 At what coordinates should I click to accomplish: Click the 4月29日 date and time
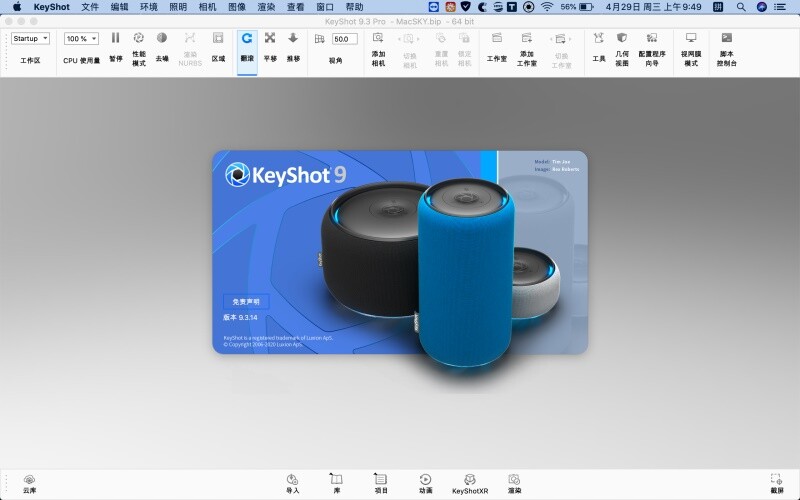[653, 7]
